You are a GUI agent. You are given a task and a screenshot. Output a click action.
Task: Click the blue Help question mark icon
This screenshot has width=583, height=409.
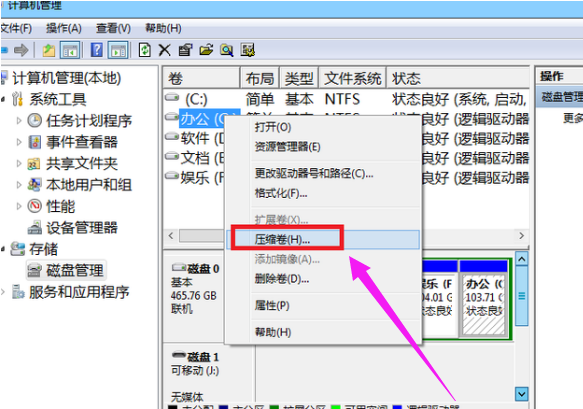97,50
